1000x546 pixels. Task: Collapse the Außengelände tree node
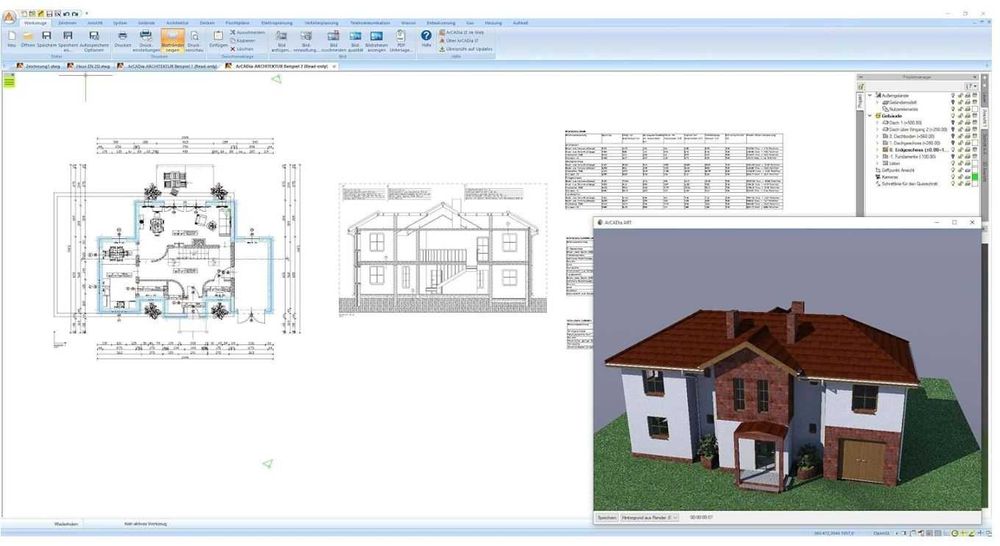pos(871,96)
